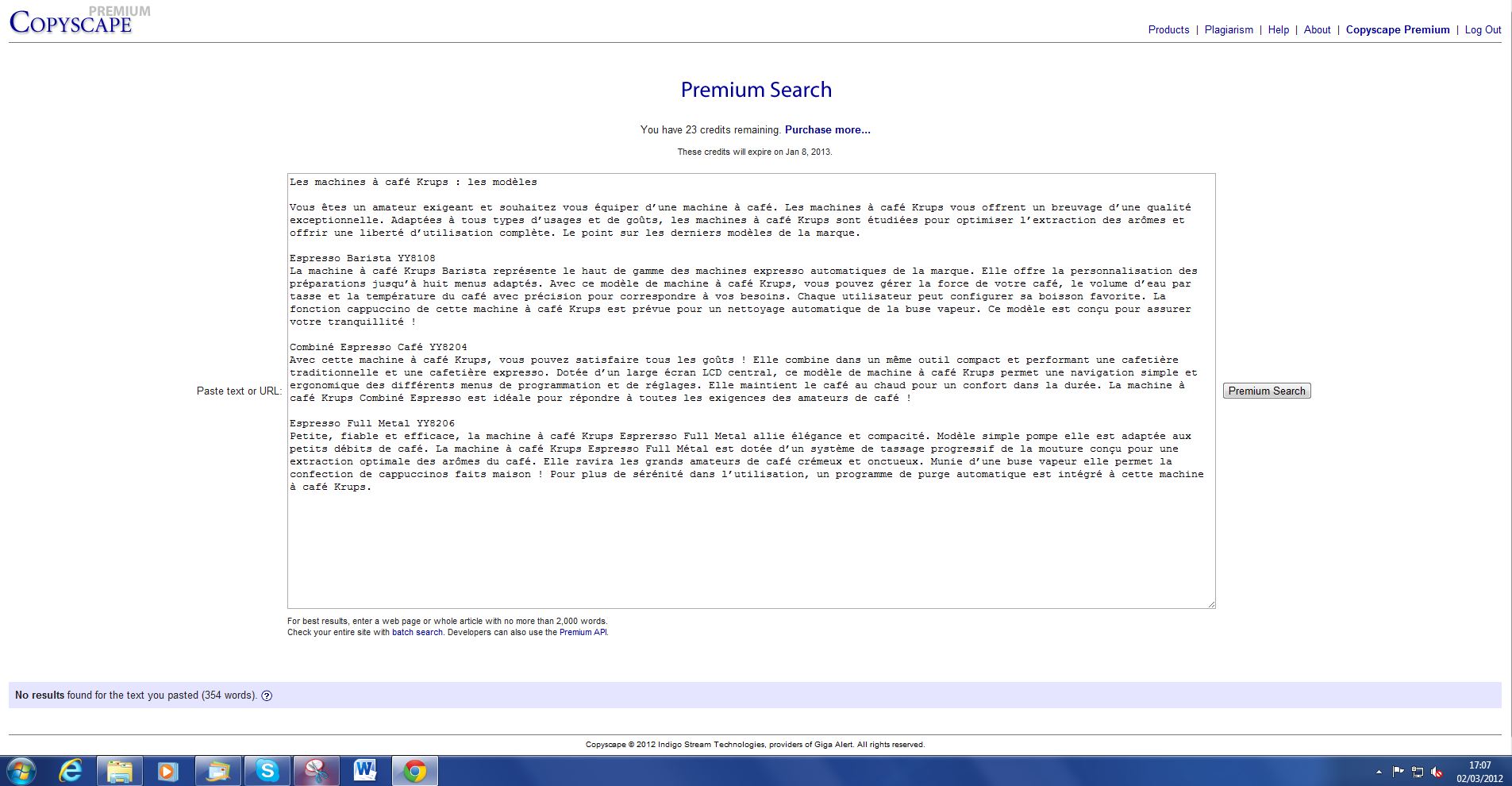The image size is (1512, 786).
Task: Open Internet Explorer from the taskbar
Action: [71, 770]
